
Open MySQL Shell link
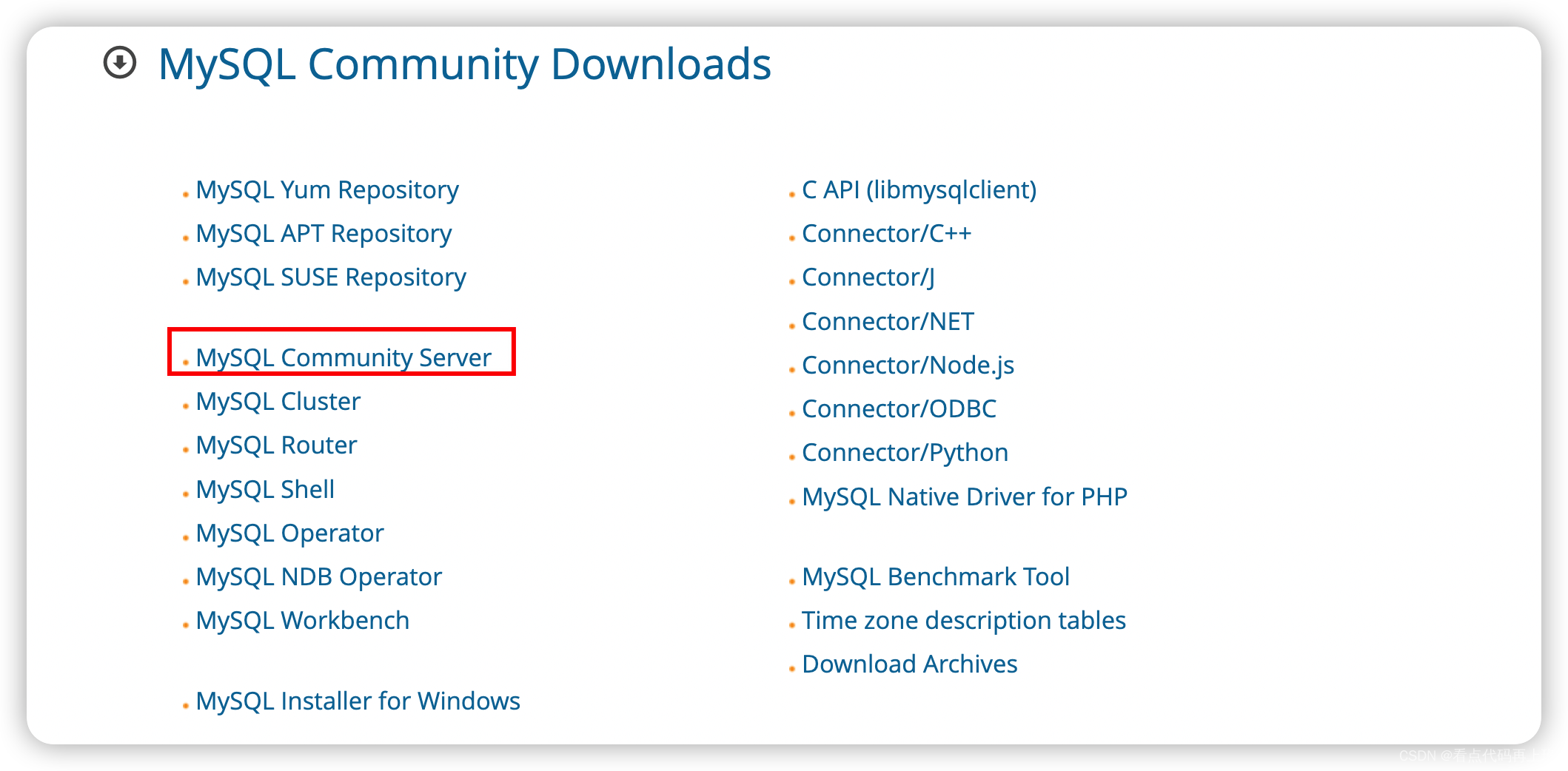pos(265,490)
